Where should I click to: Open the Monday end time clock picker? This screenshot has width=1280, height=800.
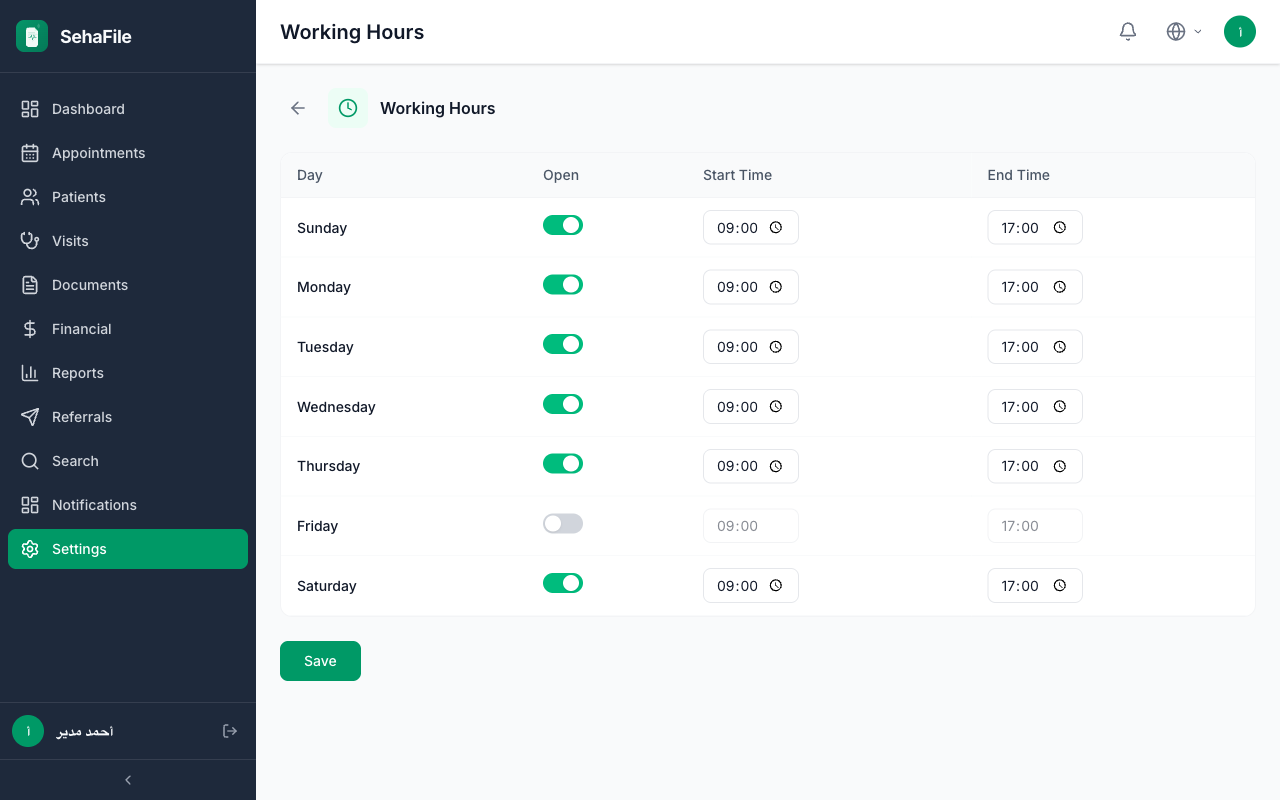1060,287
